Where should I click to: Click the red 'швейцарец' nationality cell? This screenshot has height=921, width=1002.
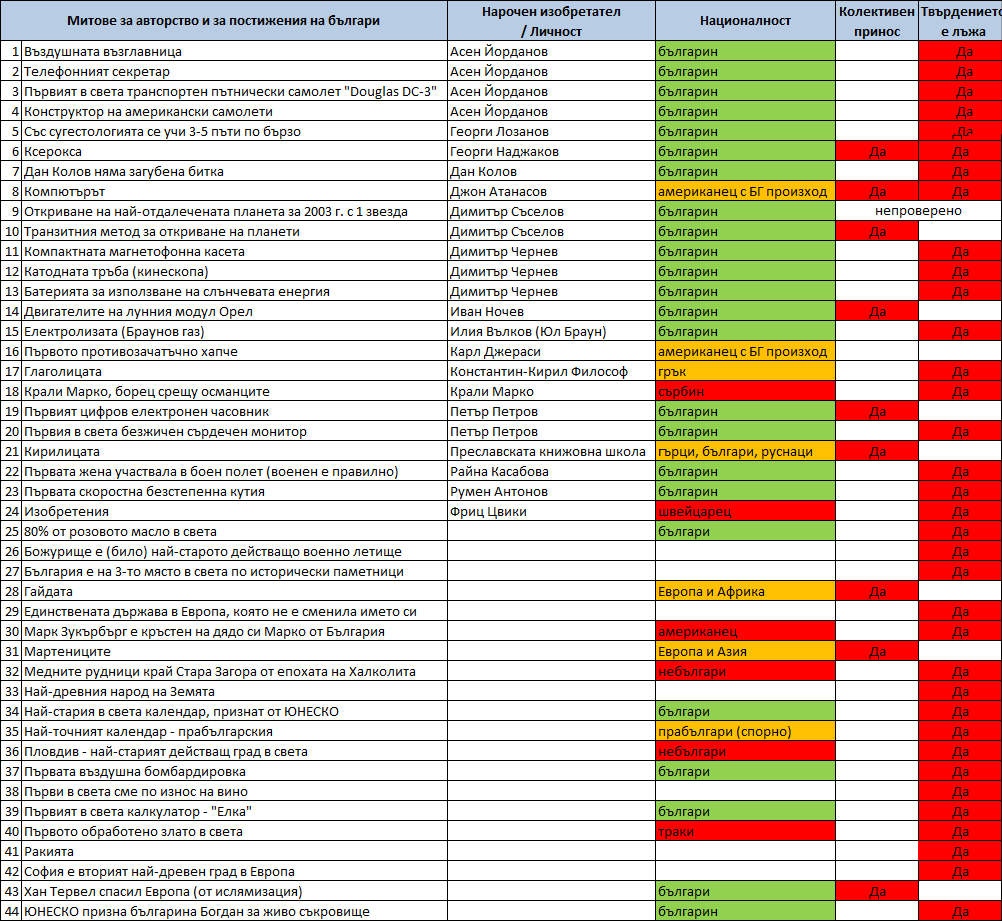coord(745,511)
